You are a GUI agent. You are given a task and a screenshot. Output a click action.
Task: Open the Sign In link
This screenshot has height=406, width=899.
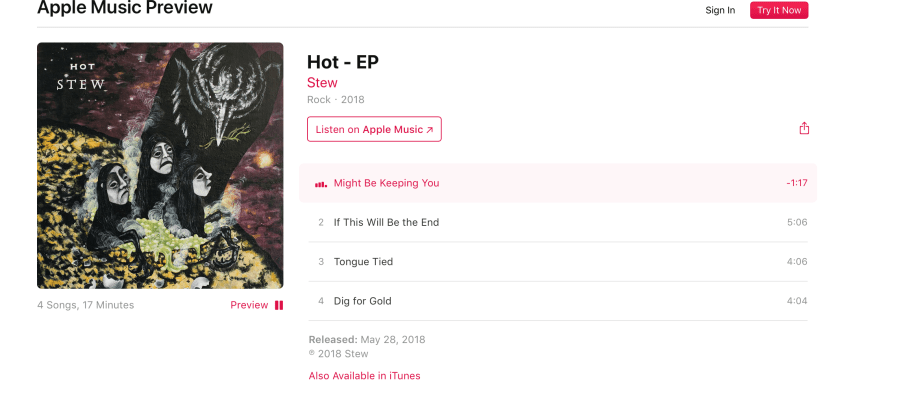point(720,10)
